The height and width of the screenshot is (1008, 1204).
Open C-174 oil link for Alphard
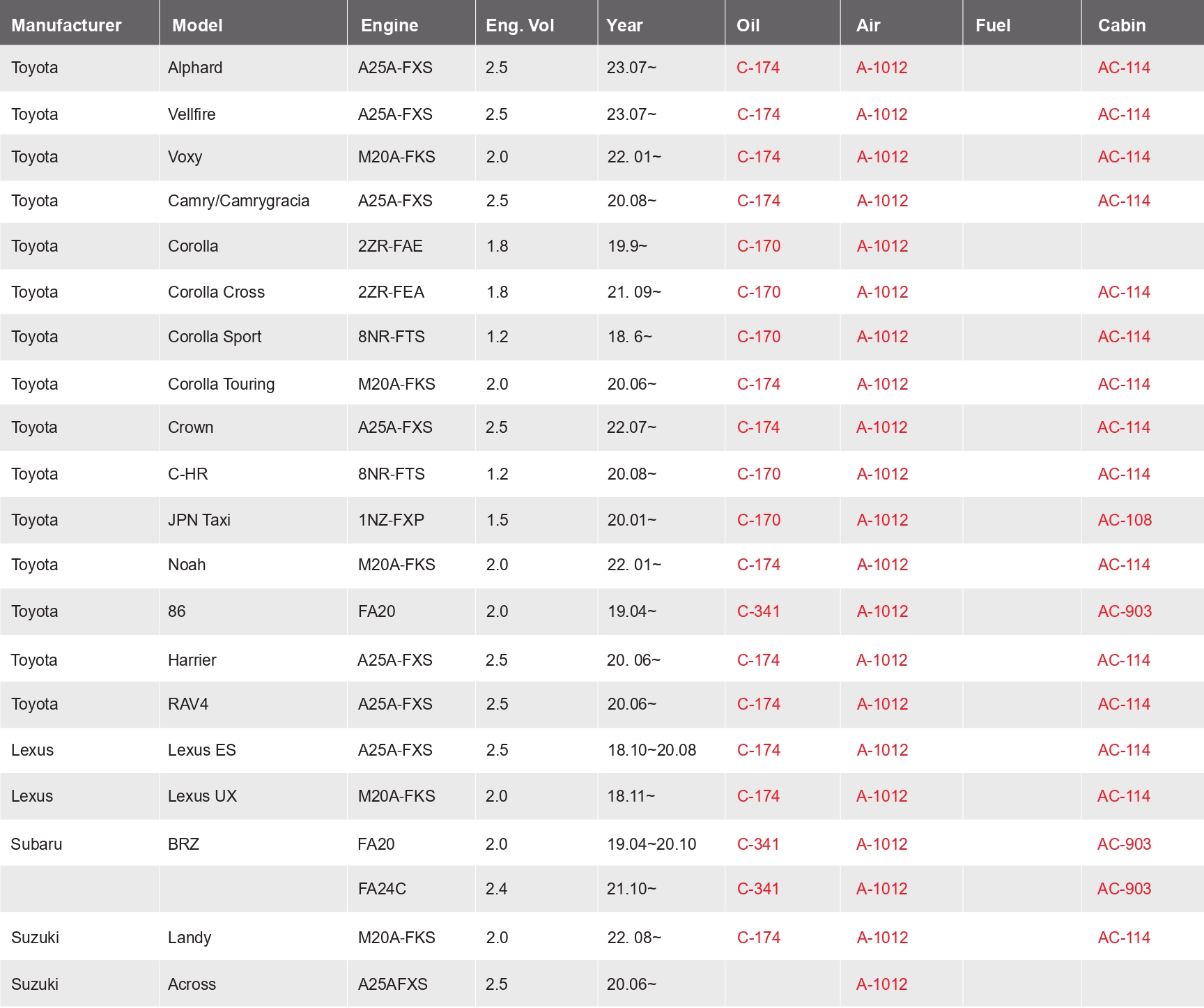pos(758,68)
